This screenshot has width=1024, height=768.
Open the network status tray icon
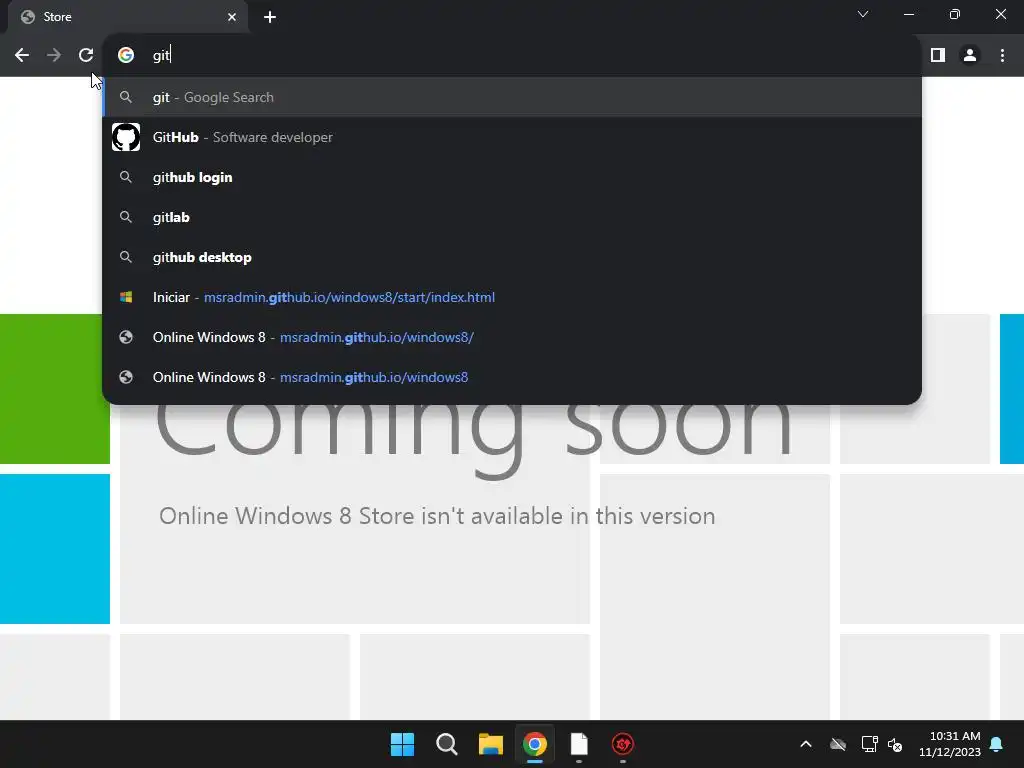(869, 744)
